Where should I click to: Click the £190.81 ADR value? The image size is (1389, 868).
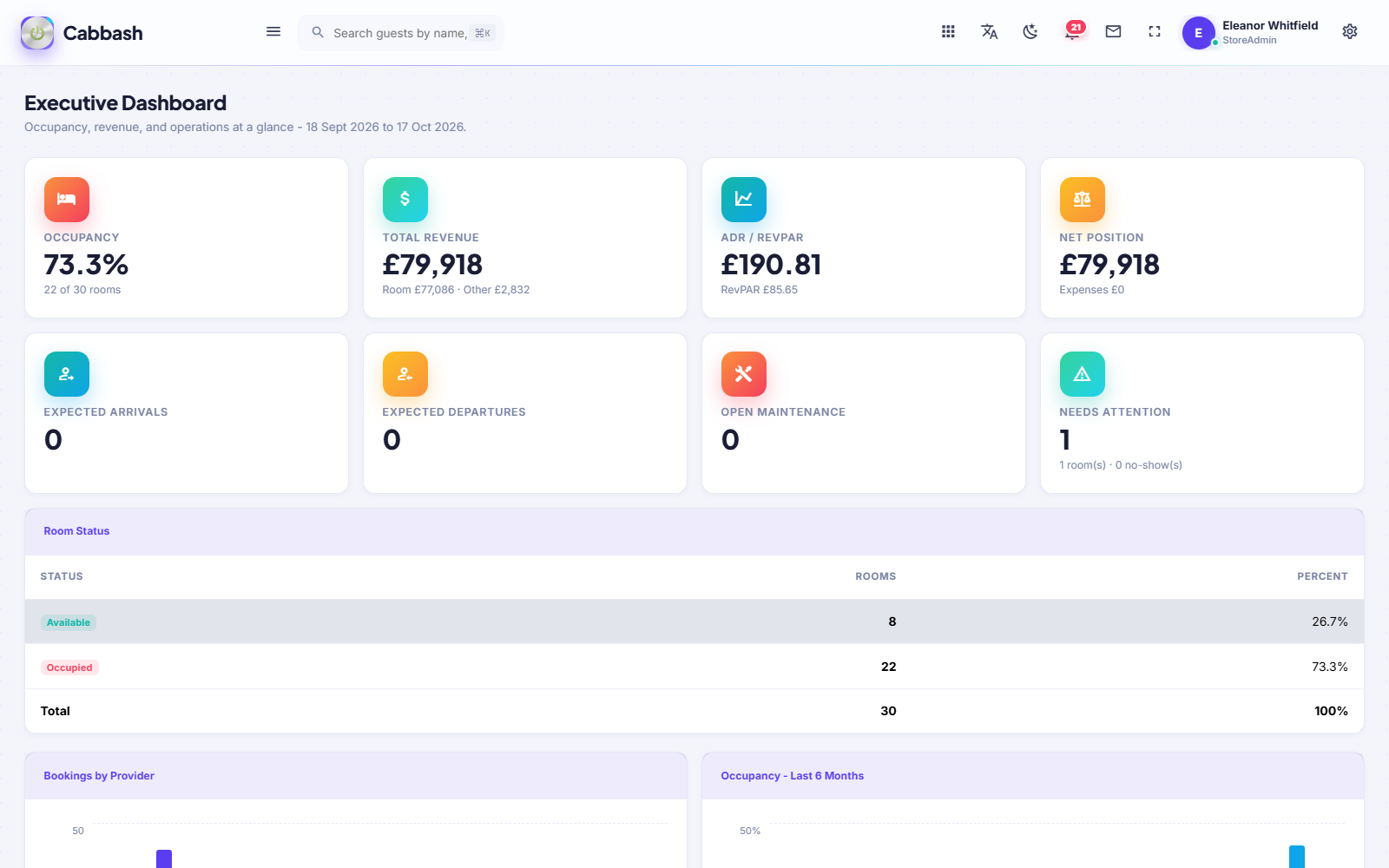click(771, 264)
